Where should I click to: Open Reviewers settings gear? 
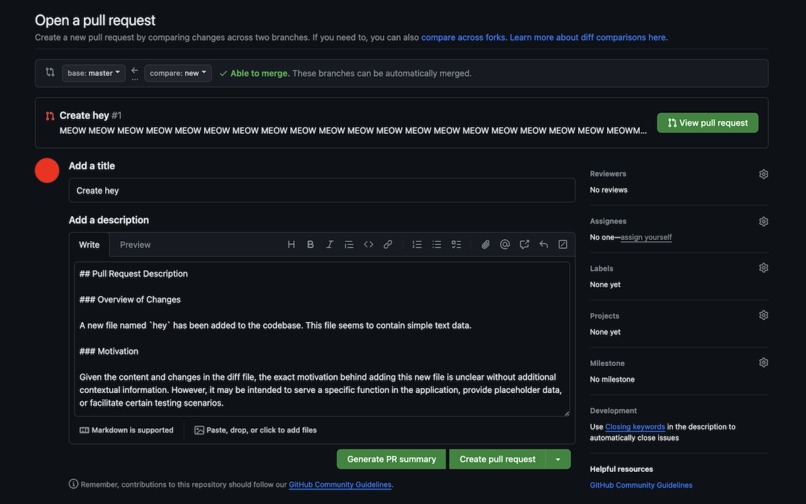click(763, 174)
